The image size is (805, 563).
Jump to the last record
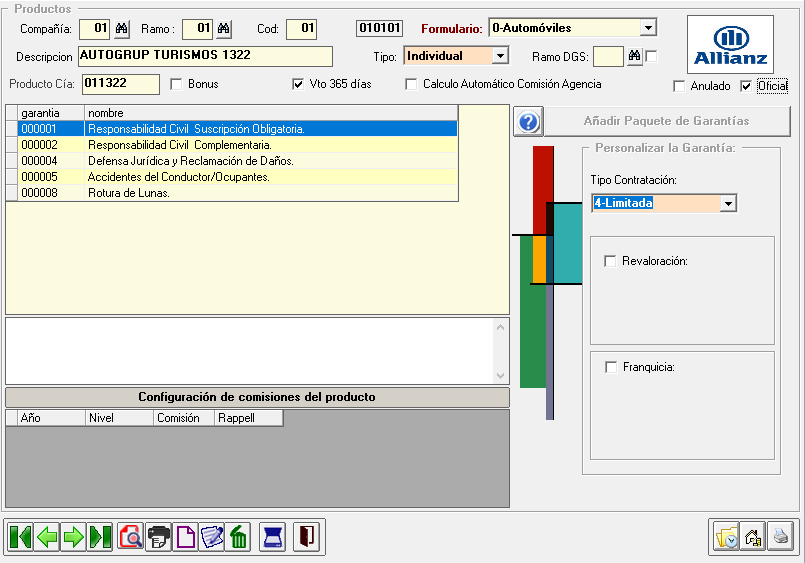coord(100,537)
